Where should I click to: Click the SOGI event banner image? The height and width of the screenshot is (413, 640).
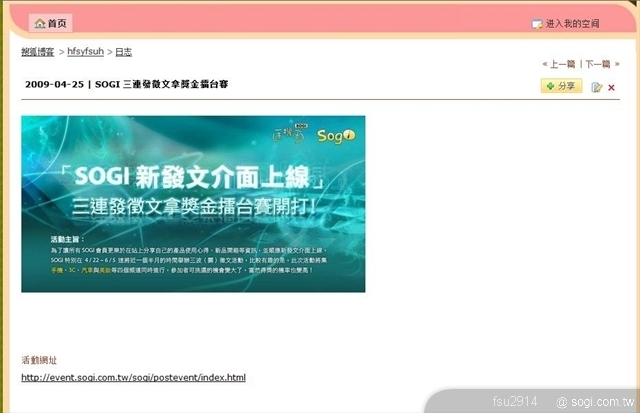(x=193, y=204)
